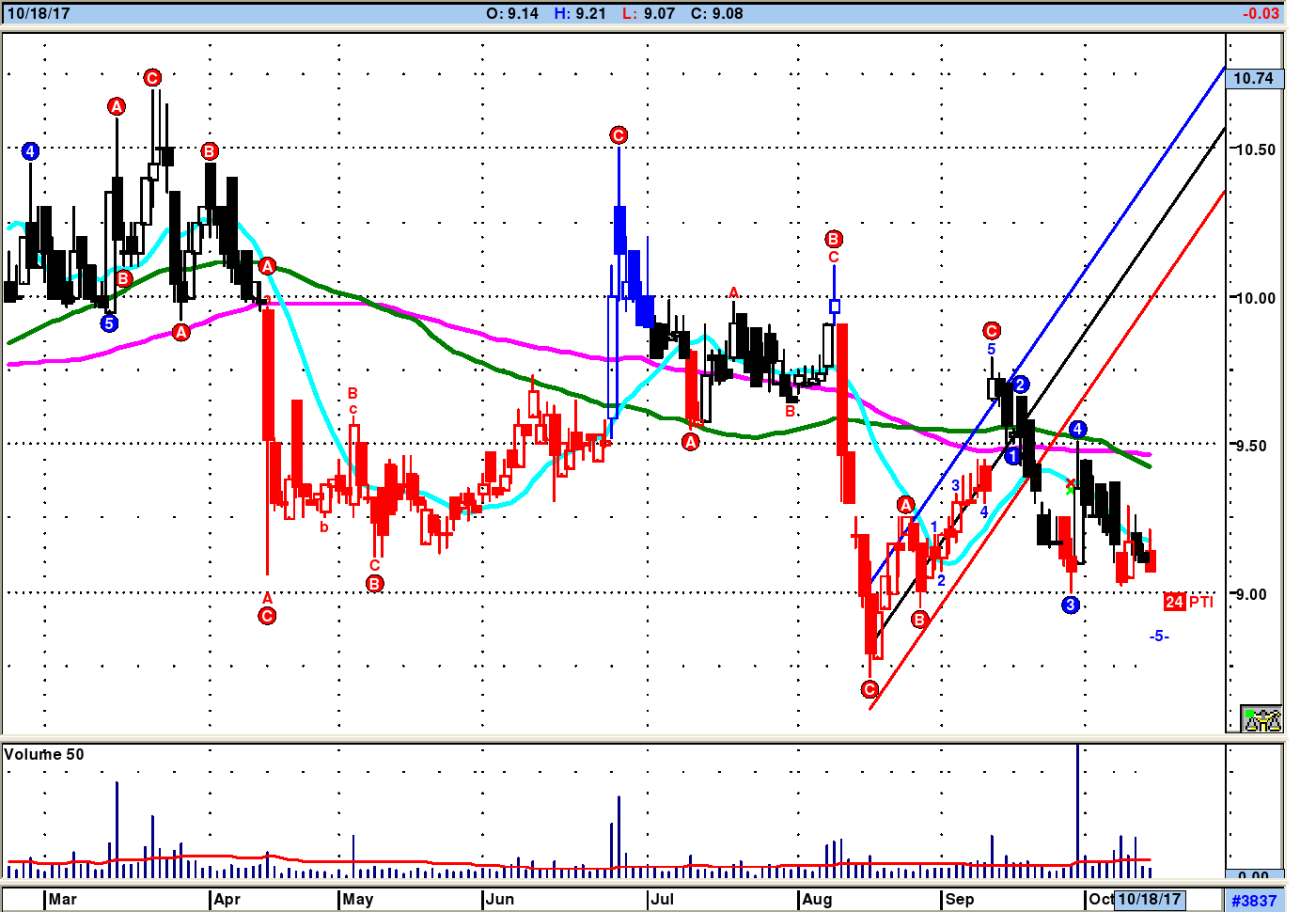Viewport: 1316px width, 912px height.
Task: Click the red 24 PTI indicator badge
Action: coord(1188,602)
